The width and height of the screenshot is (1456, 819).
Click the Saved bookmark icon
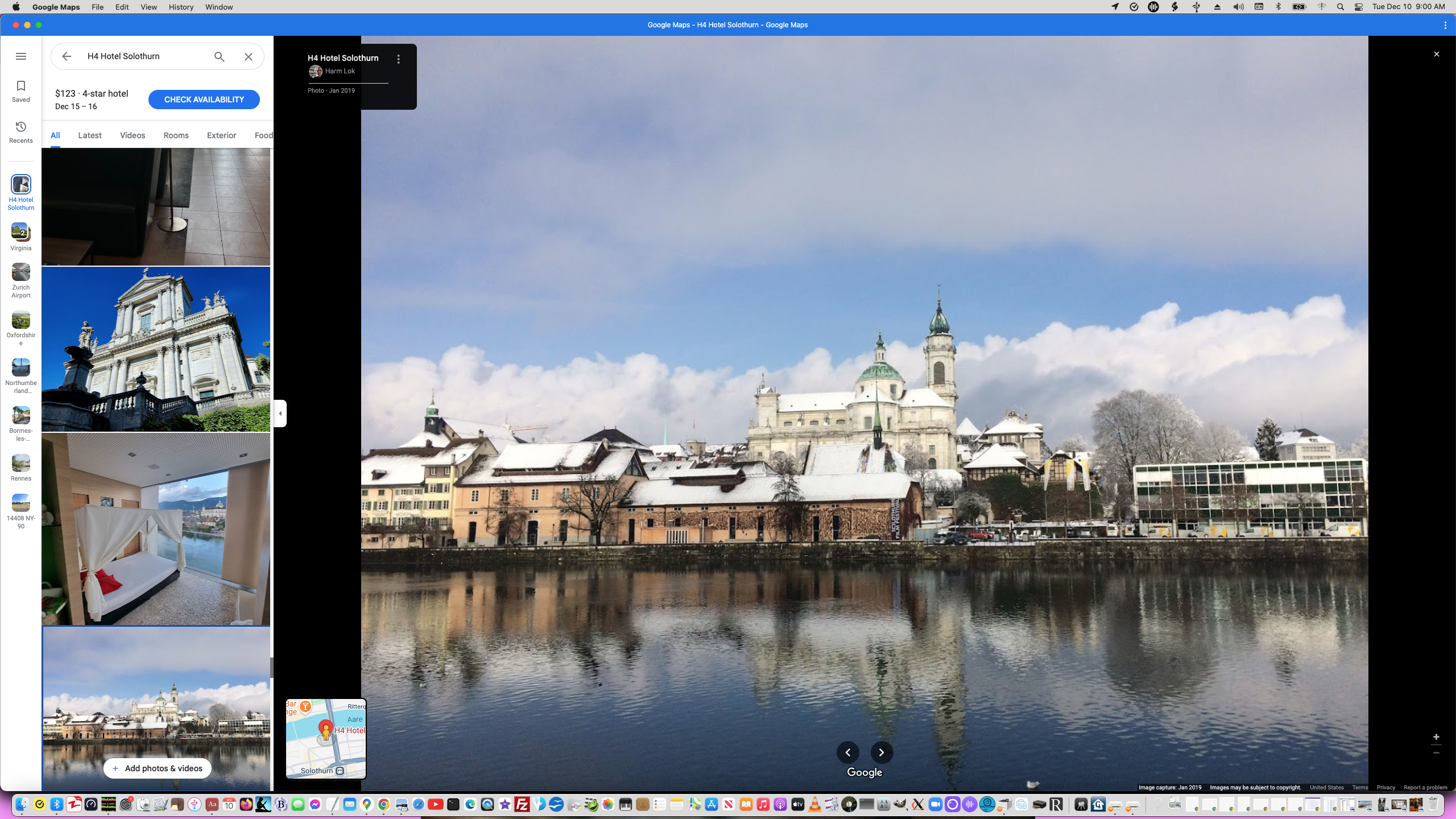21,86
